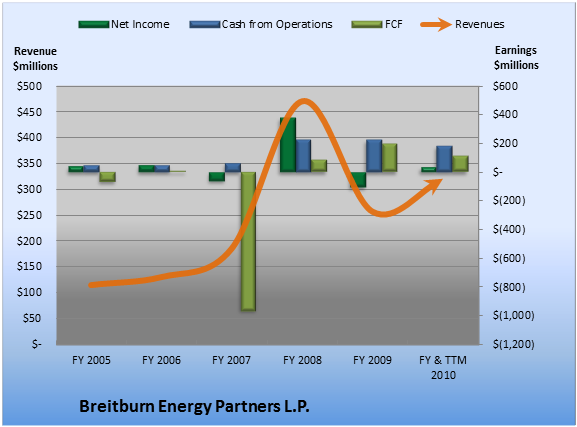The width and height of the screenshot is (577, 427).
Task: Select the FY 2009 Cash from Operations bar
Action: 374,156
